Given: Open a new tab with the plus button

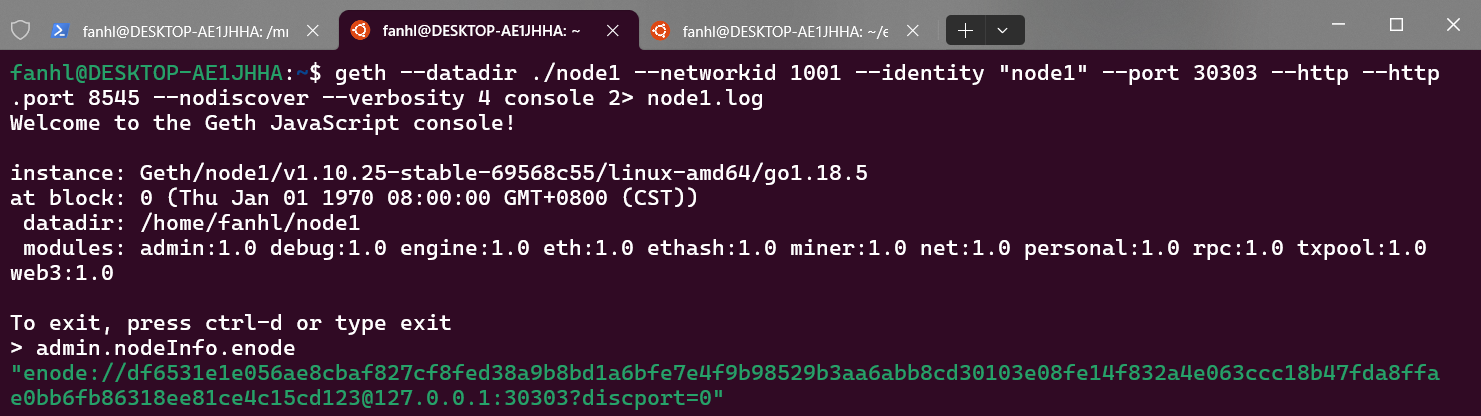Looking at the screenshot, I should pos(965,31).
